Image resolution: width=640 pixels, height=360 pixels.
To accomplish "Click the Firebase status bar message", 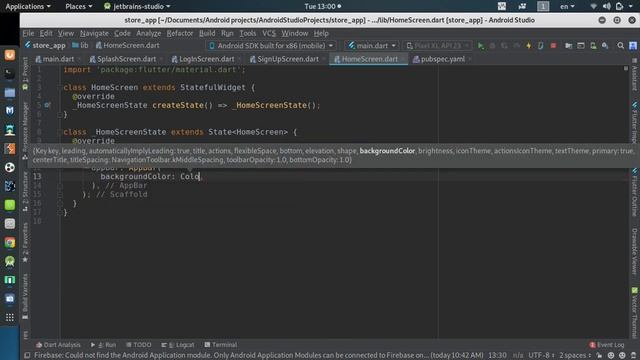I will pos(258,356).
